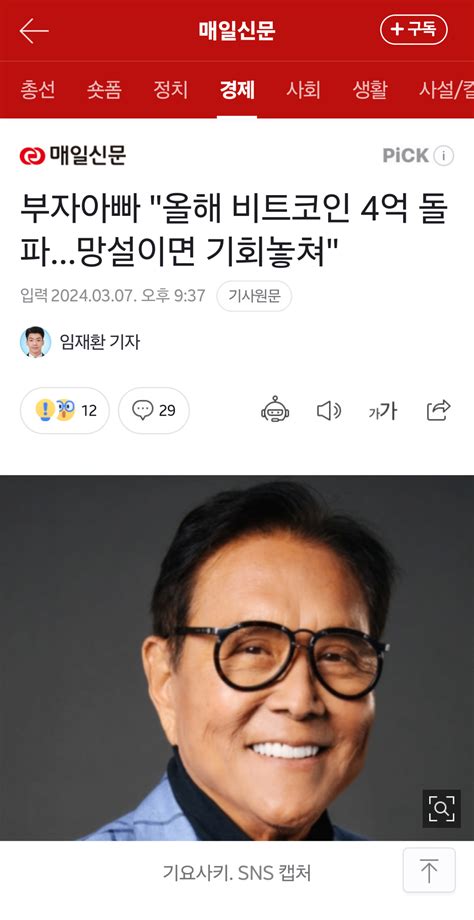Adjust font size with 가가 icon
The width and height of the screenshot is (474, 920).
click(382, 411)
